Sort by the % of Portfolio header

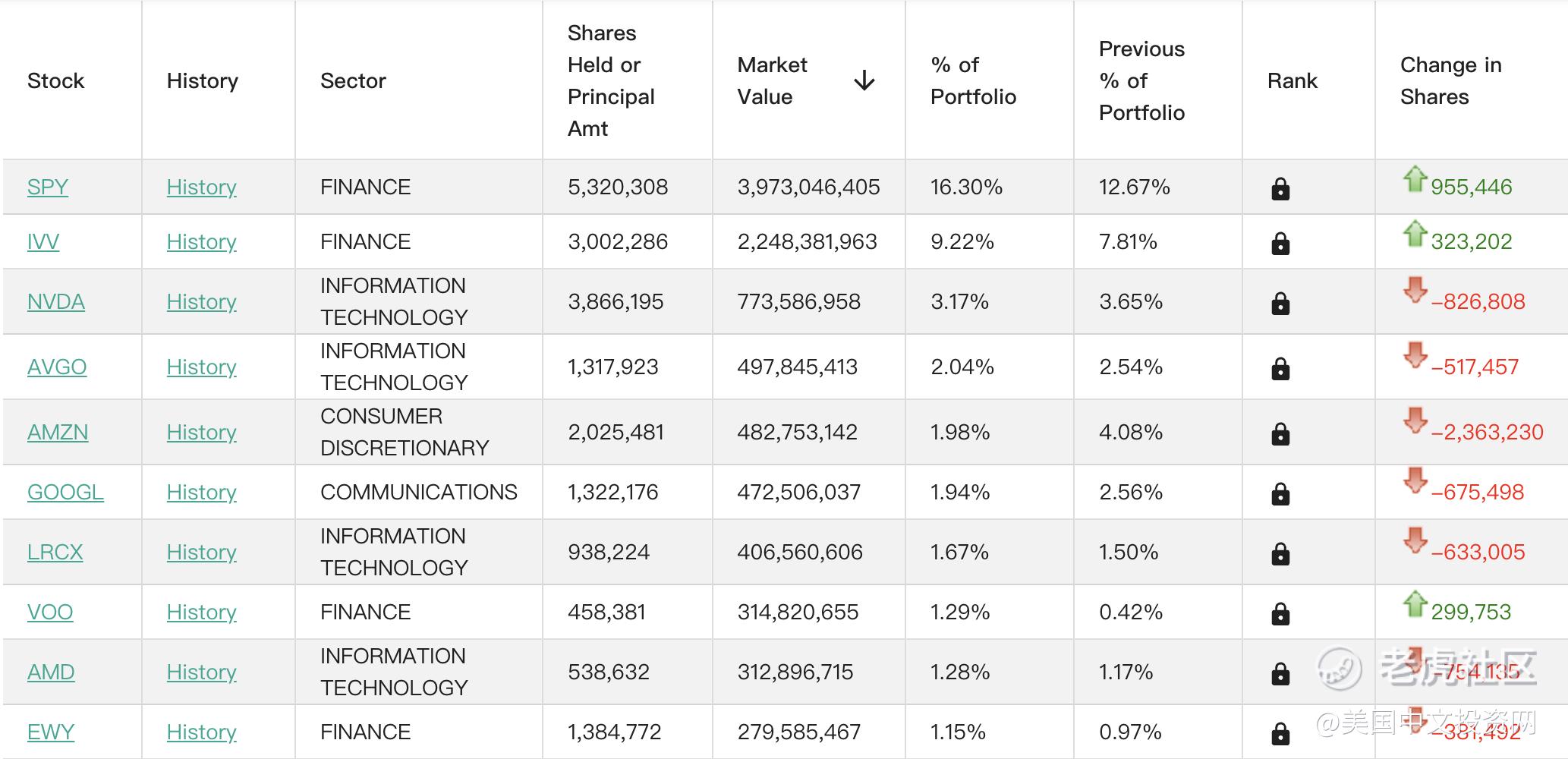click(973, 80)
